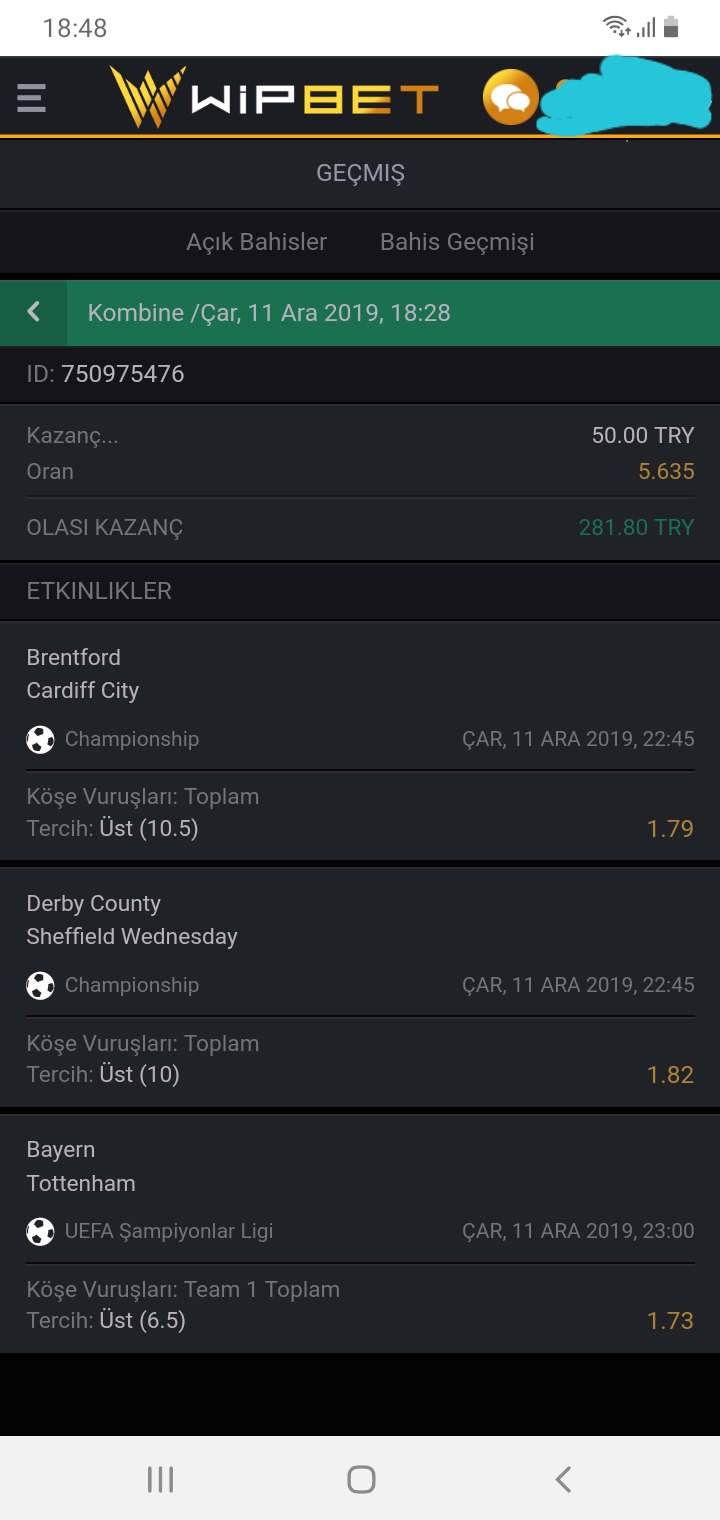Open Derby County vs Sheffield Wednesday event

pyautogui.click(x=360, y=986)
